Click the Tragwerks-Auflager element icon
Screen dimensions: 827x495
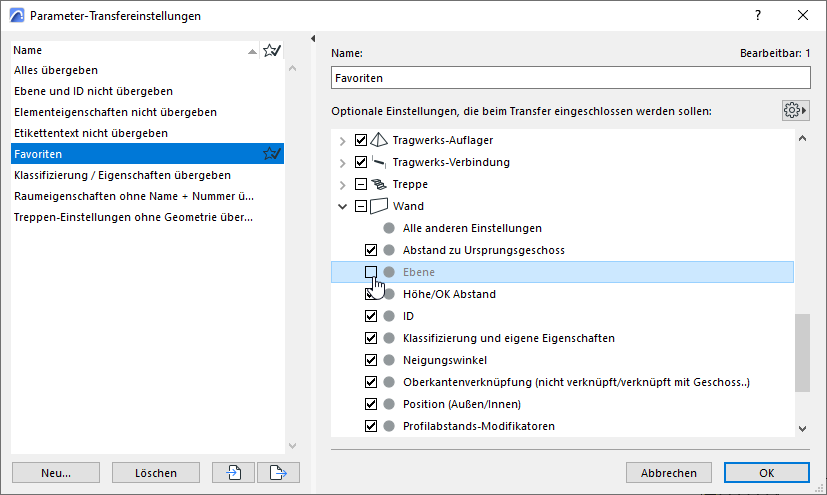(x=379, y=140)
